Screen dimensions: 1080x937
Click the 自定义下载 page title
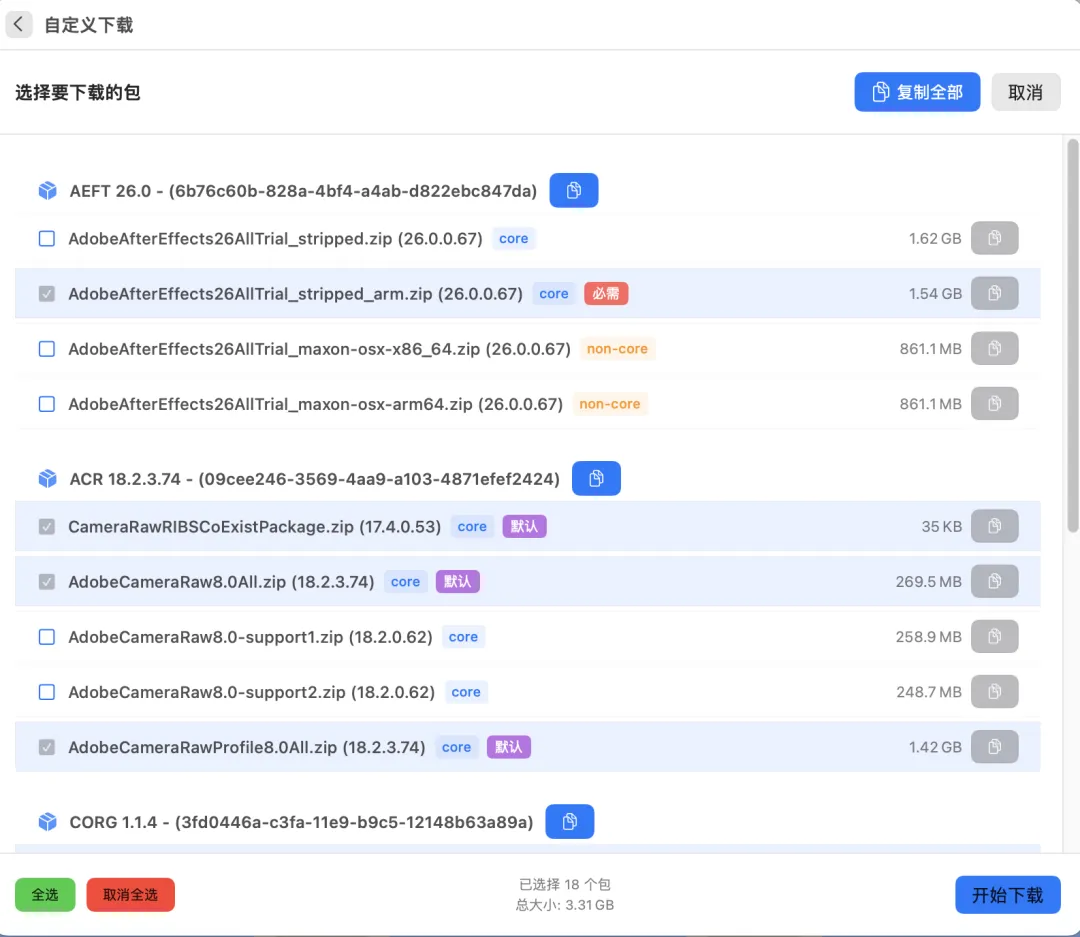(88, 25)
